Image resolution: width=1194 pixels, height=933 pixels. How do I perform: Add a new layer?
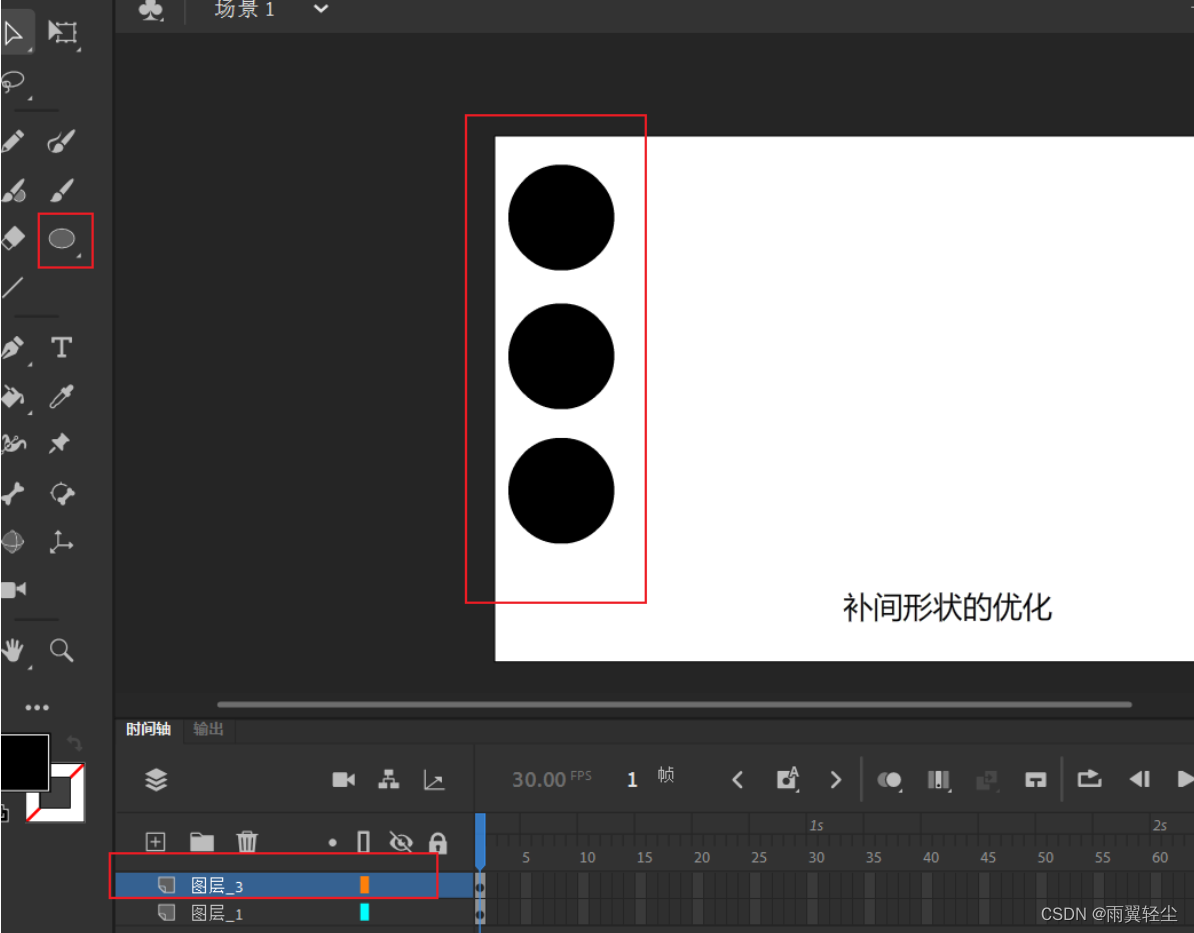click(x=155, y=842)
